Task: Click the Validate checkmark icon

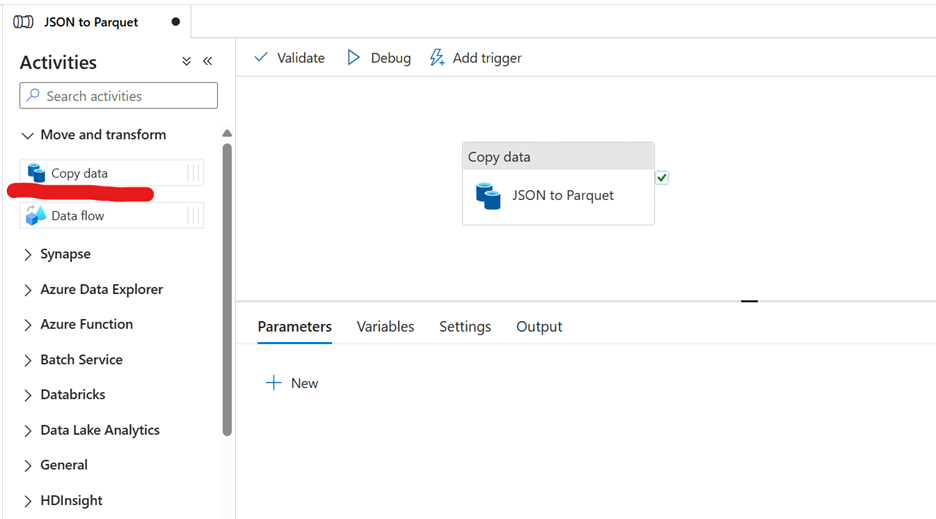Action: coord(261,58)
